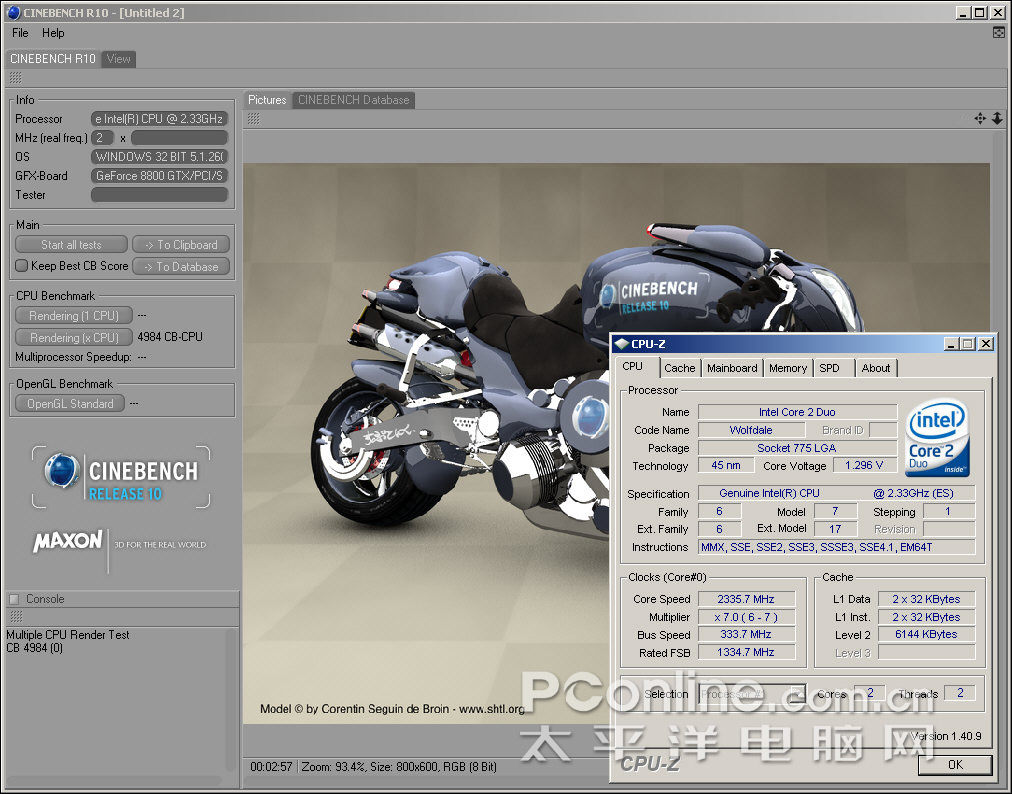
Task: Close the CPU-Z window
Action: click(x=986, y=344)
